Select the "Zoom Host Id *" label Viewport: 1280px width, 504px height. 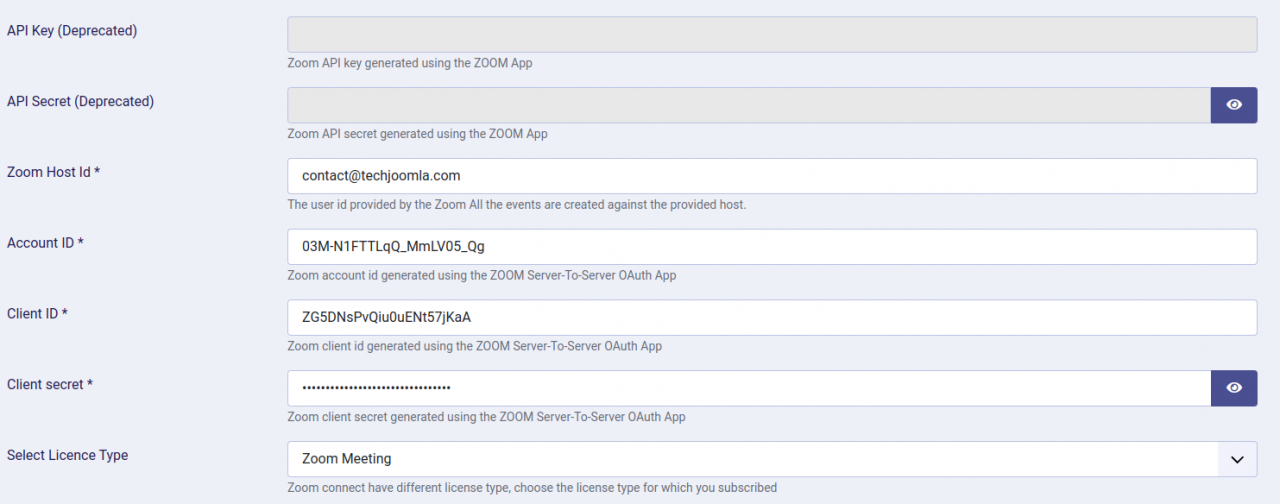coord(53,172)
